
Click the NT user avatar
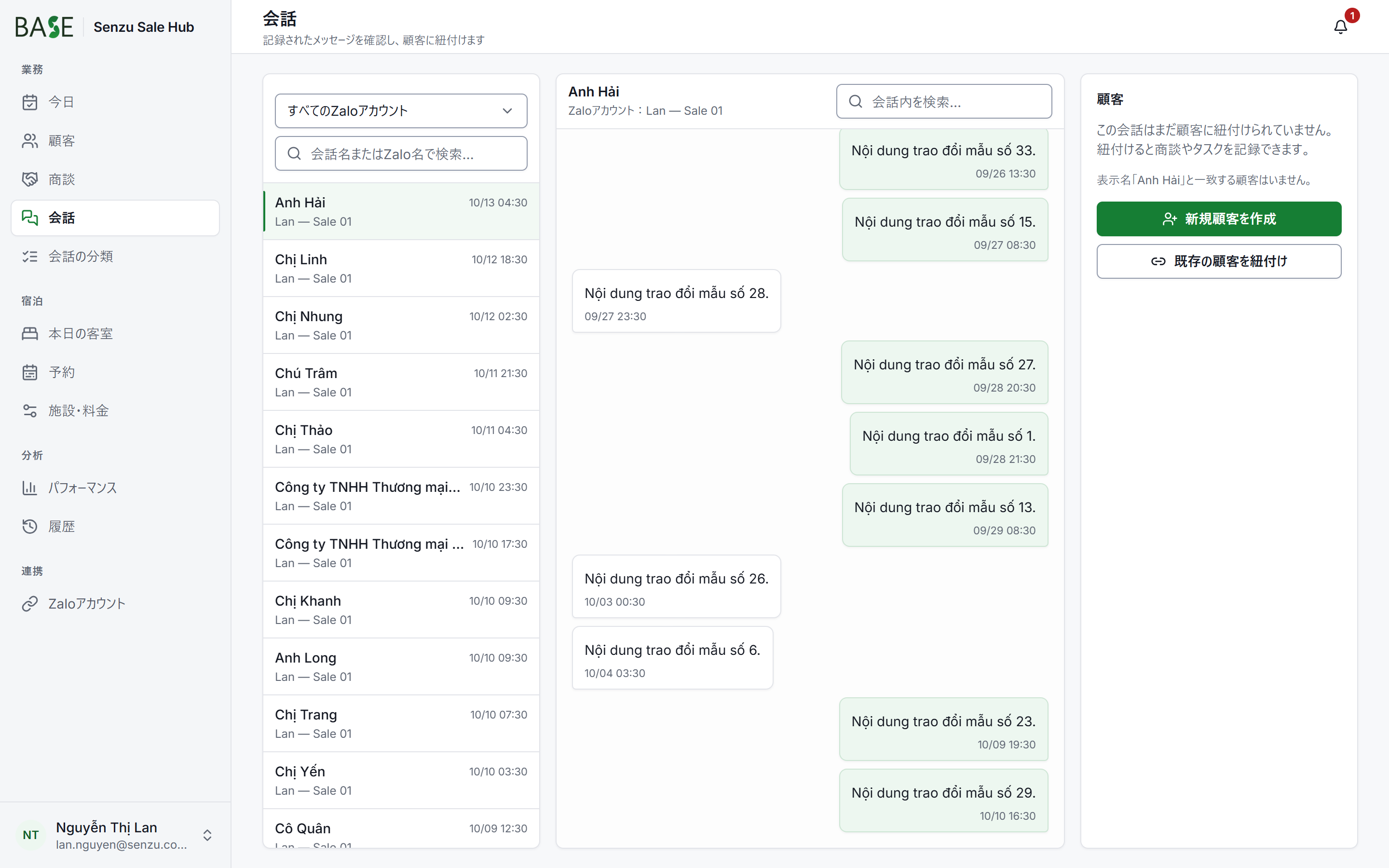point(31,835)
